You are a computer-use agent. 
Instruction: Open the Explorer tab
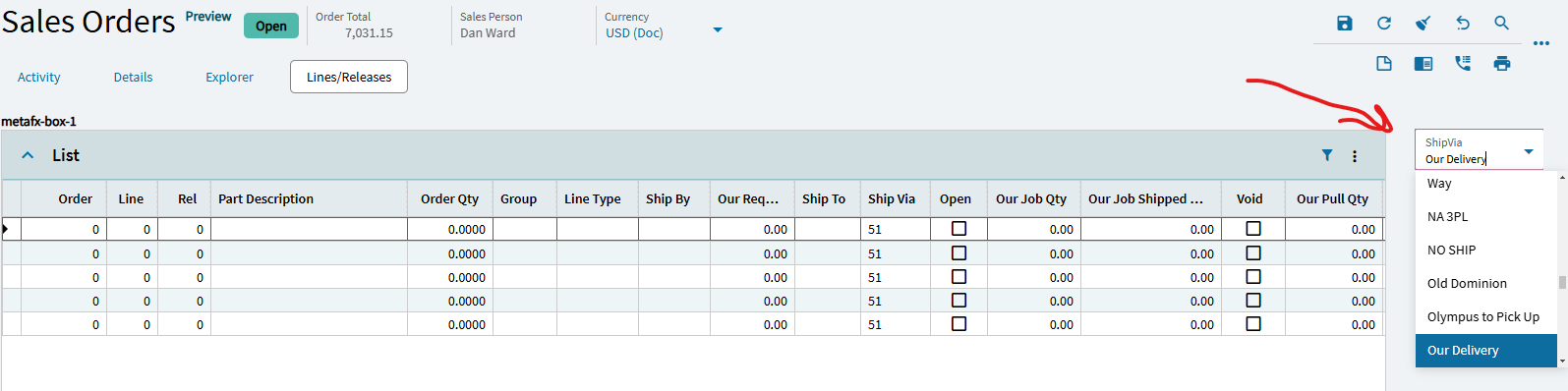(229, 77)
